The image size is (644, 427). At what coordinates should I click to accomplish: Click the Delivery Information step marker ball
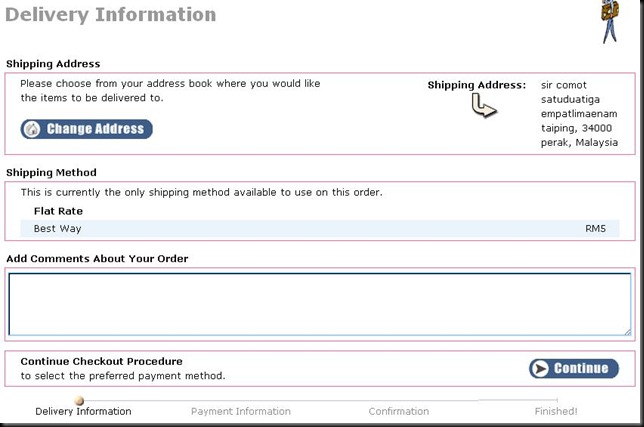coord(79,400)
